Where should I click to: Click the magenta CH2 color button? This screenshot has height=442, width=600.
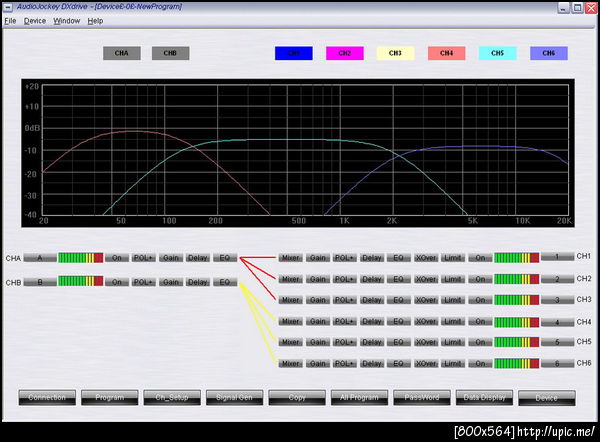pos(344,53)
